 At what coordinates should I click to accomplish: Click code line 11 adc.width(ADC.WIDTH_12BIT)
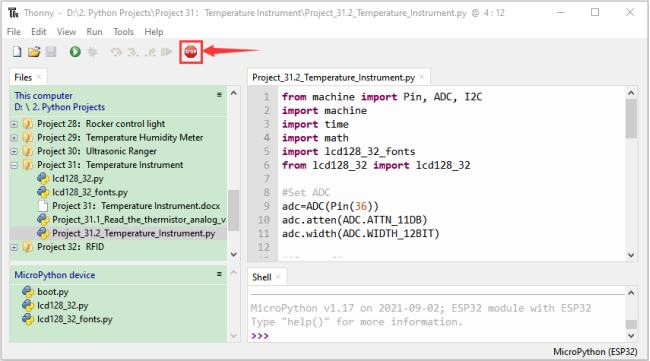click(361, 233)
